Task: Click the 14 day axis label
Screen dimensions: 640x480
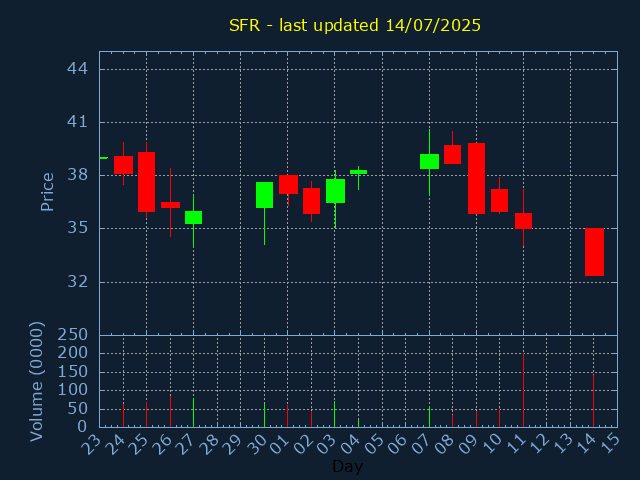Action: coord(586,444)
